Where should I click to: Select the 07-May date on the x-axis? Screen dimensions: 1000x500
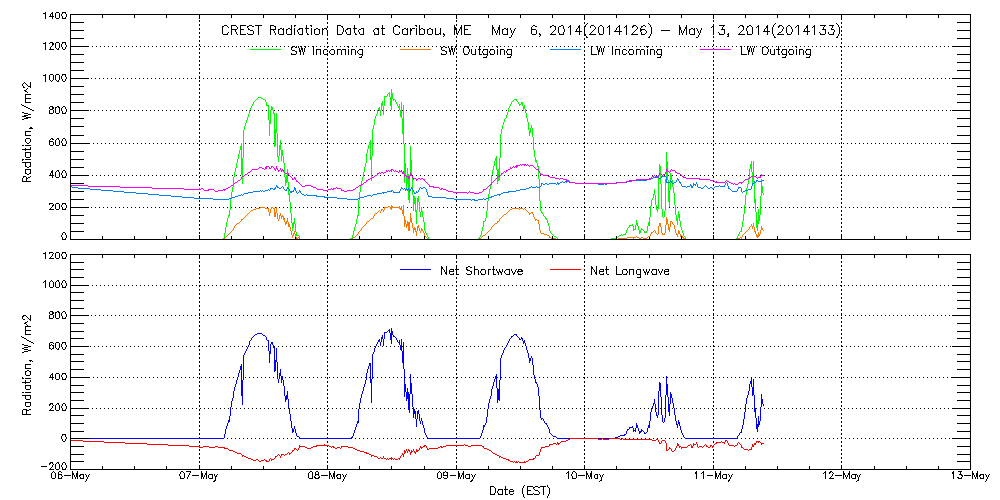[200, 476]
